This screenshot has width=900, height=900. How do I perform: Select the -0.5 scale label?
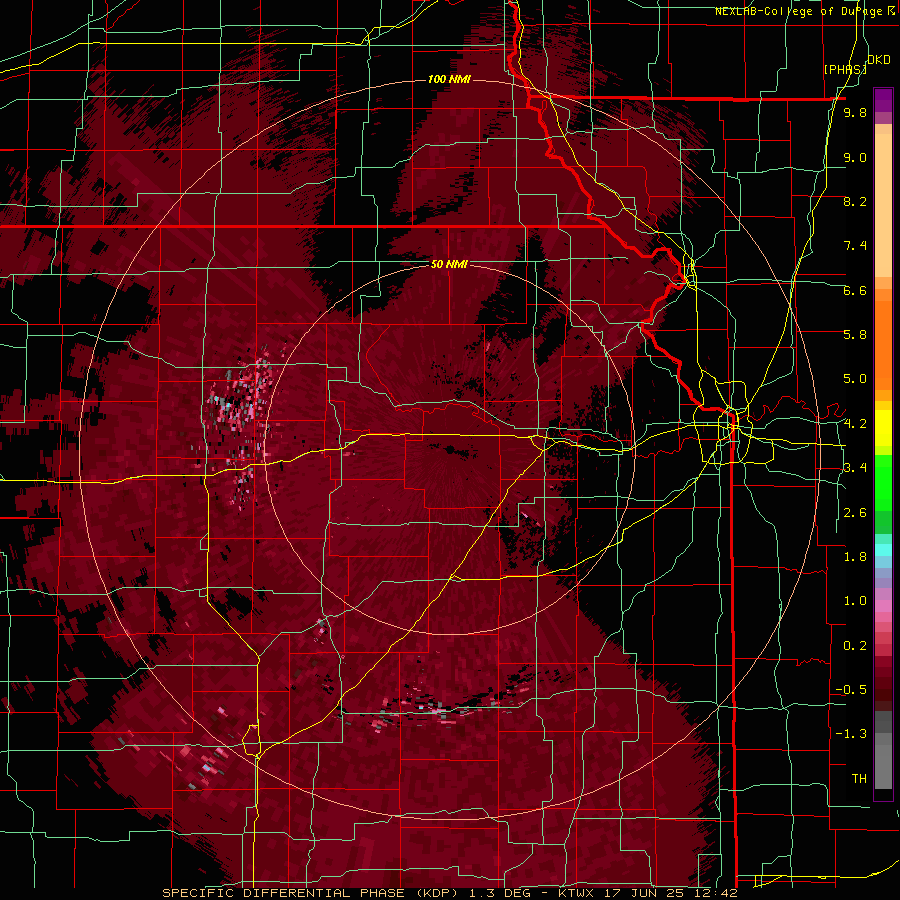pyautogui.click(x=851, y=690)
